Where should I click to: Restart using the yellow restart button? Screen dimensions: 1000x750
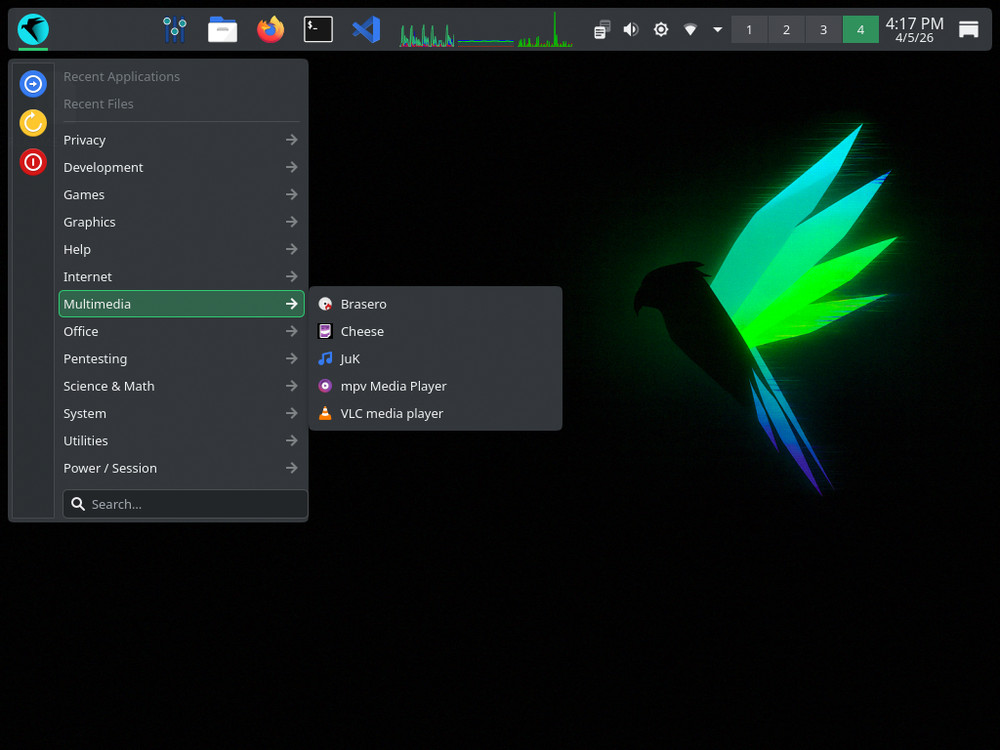tap(33, 122)
